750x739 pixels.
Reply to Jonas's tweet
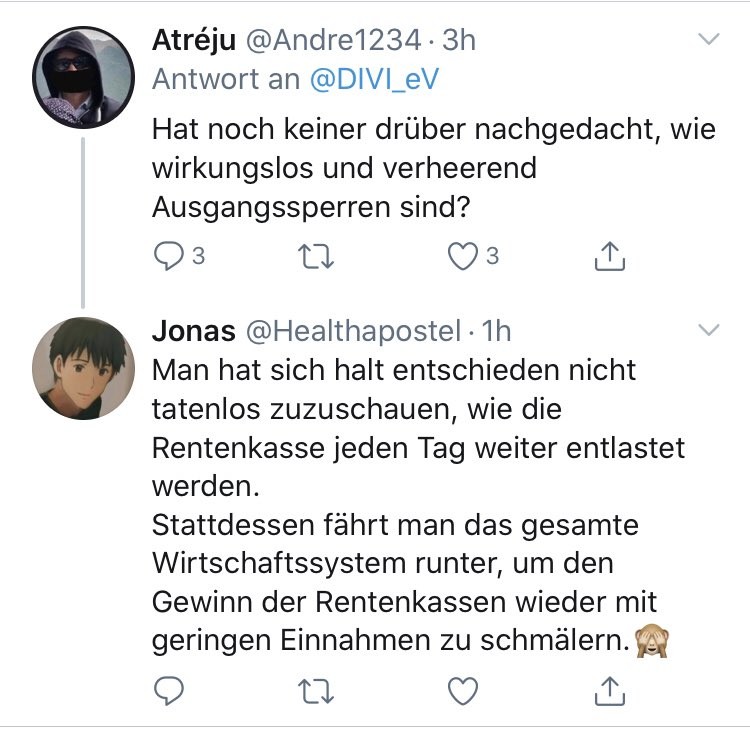tap(168, 690)
